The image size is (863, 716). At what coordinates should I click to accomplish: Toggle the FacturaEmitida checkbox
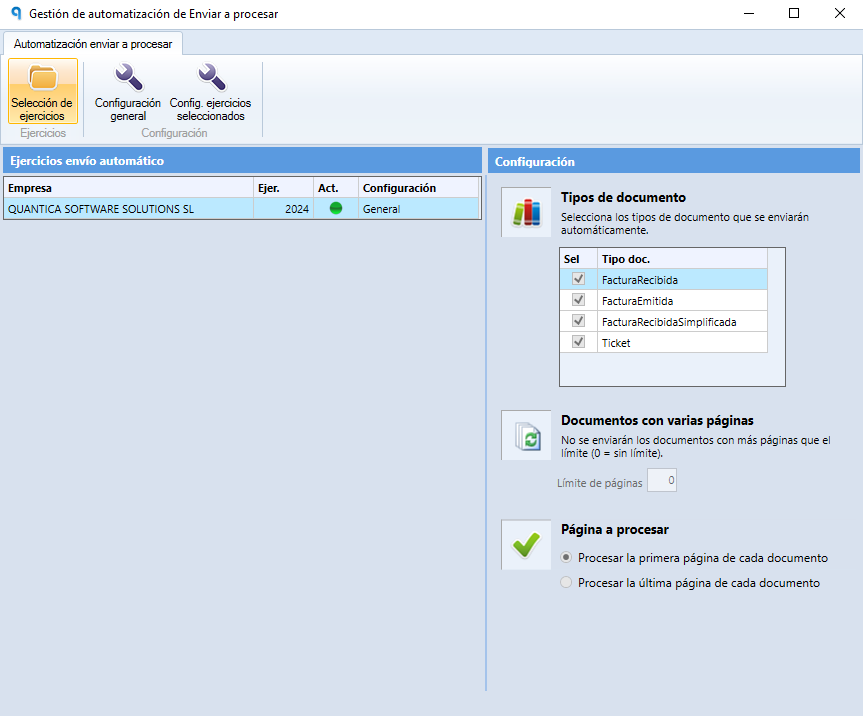(578, 300)
